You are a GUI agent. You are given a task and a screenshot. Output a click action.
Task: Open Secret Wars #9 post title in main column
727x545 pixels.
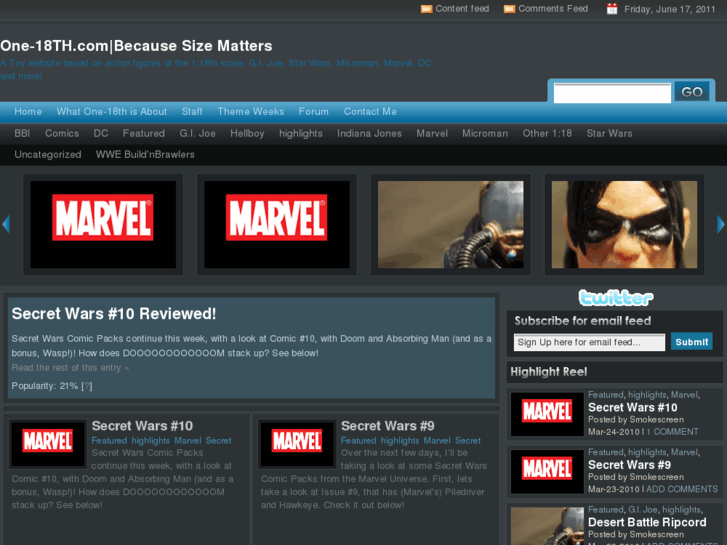[x=388, y=426]
